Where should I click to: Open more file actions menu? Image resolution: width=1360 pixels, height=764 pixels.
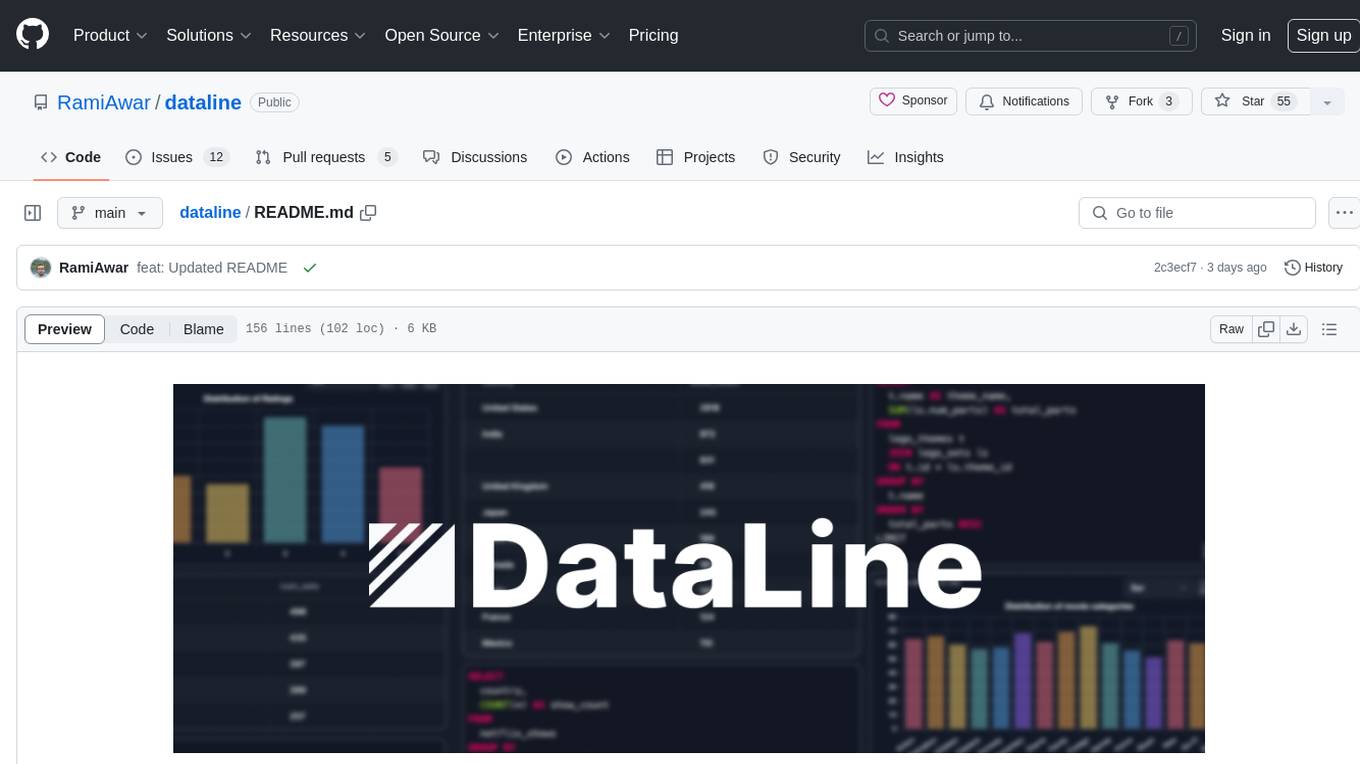point(1344,213)
